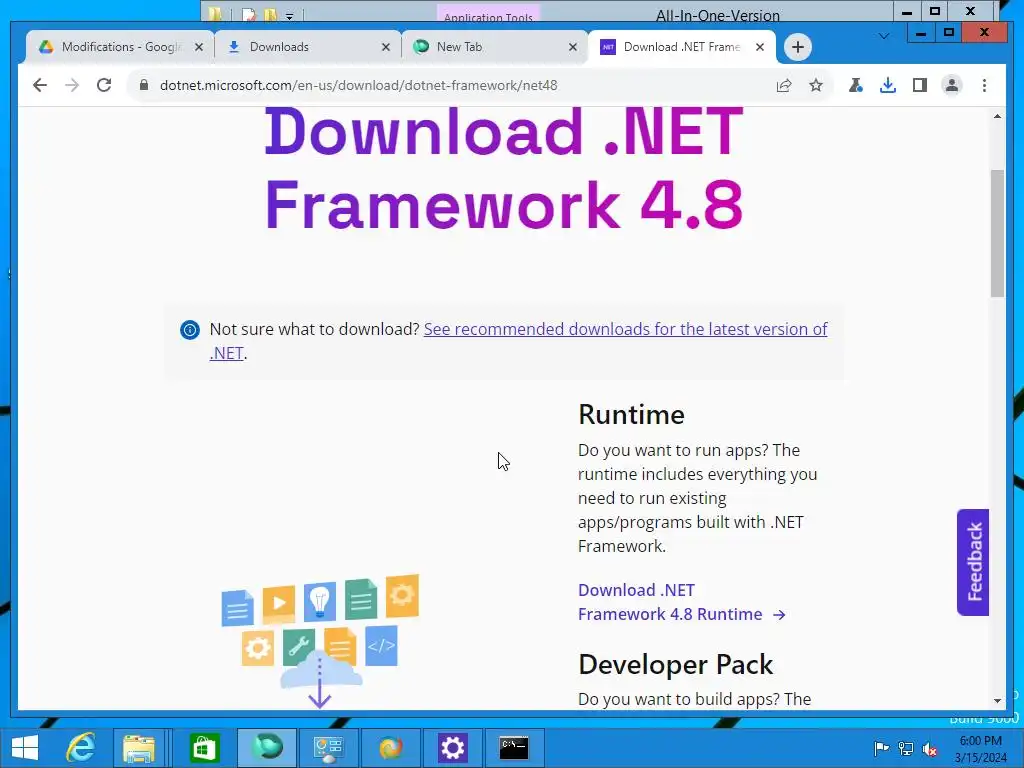Open browser downloads toolbar icon

888,85
